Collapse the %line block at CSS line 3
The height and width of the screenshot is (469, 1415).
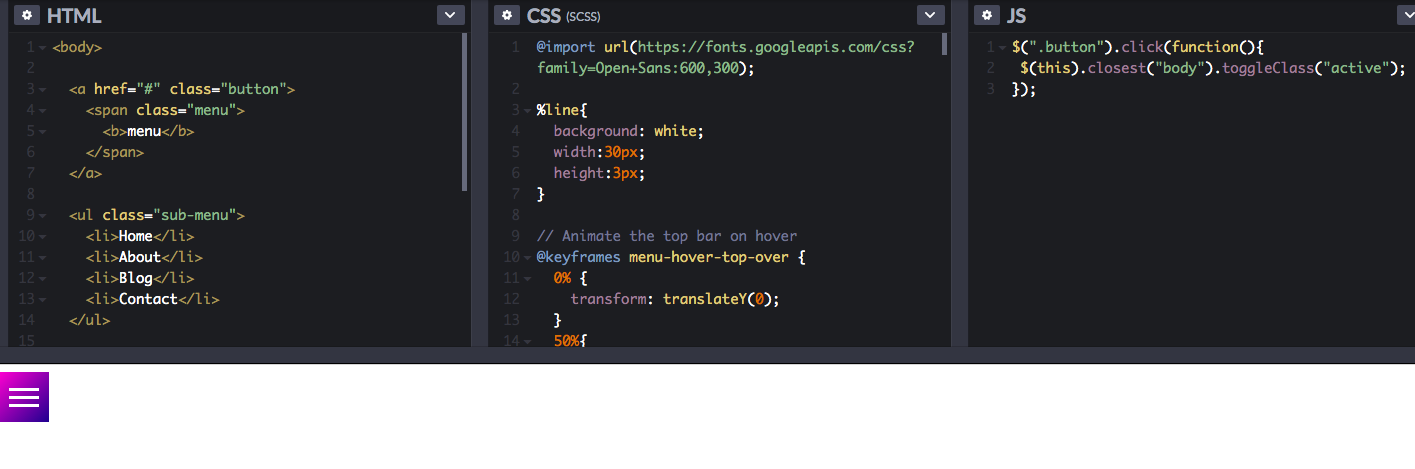(527, 111)
